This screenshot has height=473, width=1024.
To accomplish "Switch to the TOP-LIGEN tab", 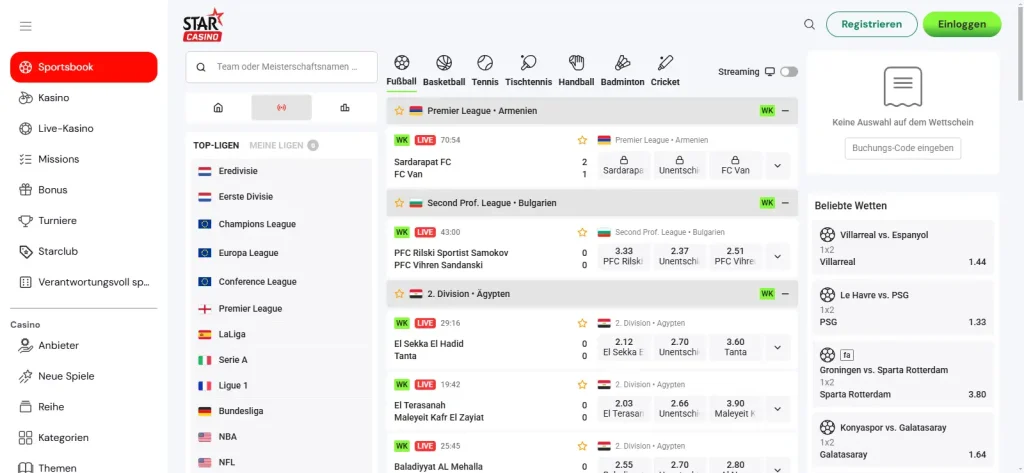I will click(x=216, y=146).
